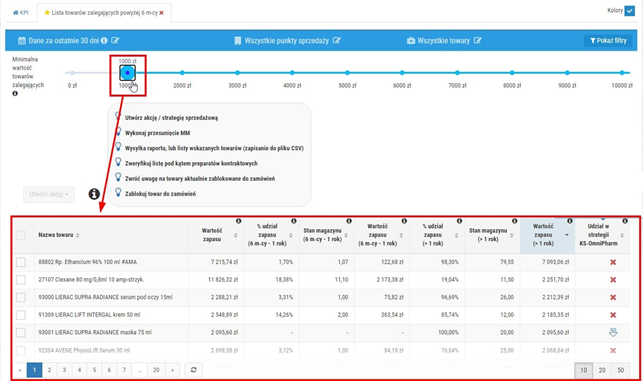Sort by Nazwa towaru column
643x381 pixels.
78,235
